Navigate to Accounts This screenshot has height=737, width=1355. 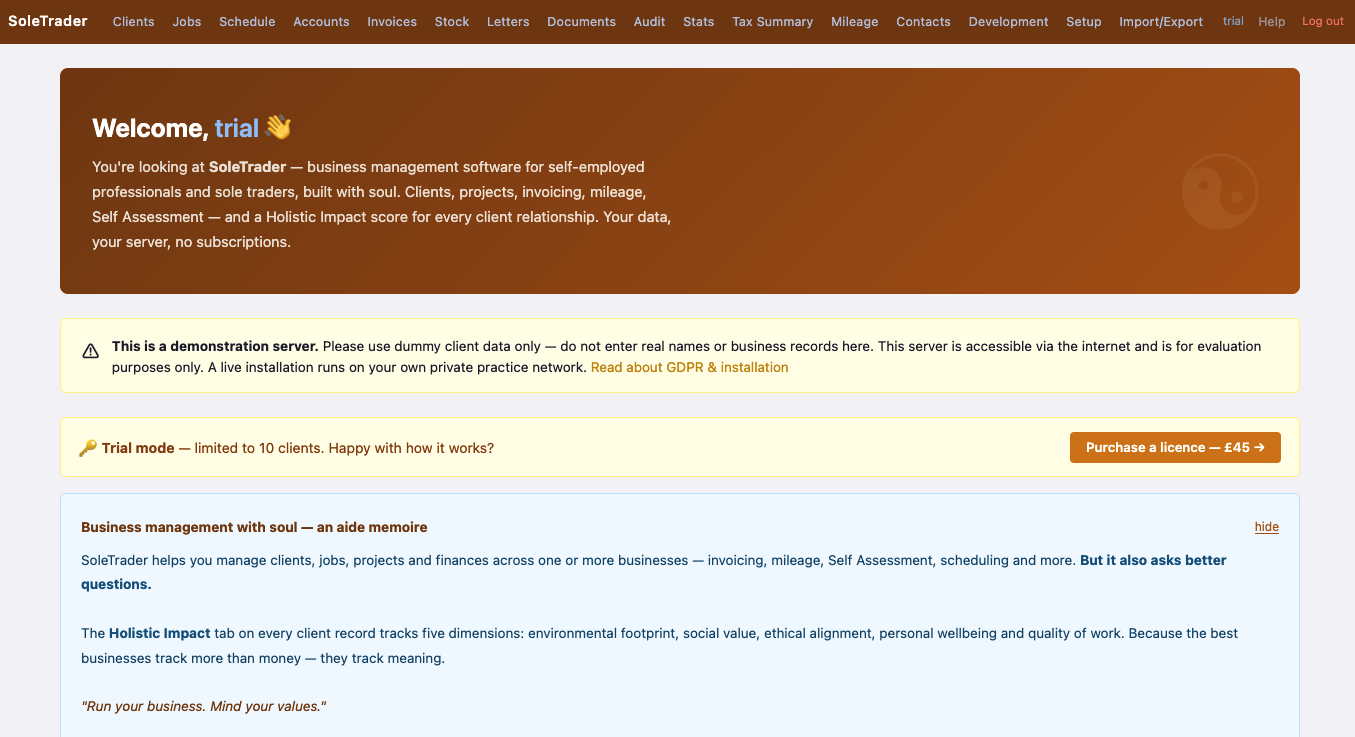coord(321,21)
